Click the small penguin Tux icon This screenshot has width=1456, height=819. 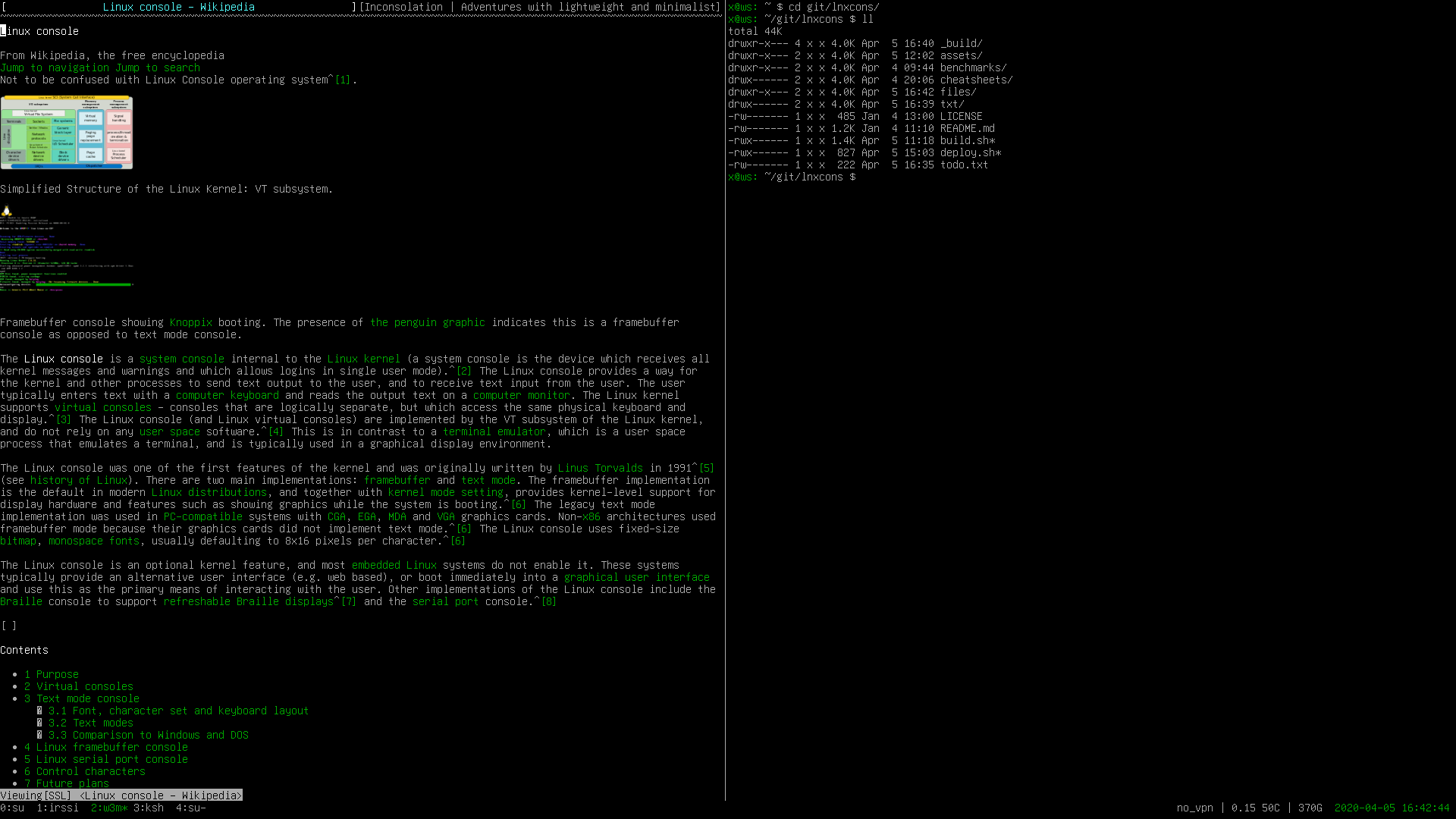(x=6, y=211)
